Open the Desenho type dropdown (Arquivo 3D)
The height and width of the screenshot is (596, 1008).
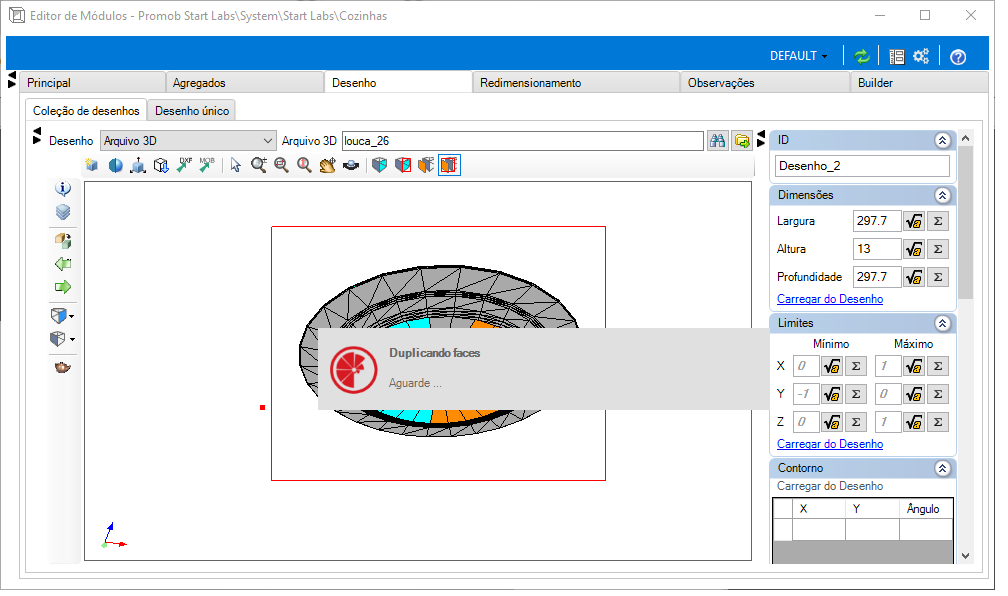[x=188, y=141]
